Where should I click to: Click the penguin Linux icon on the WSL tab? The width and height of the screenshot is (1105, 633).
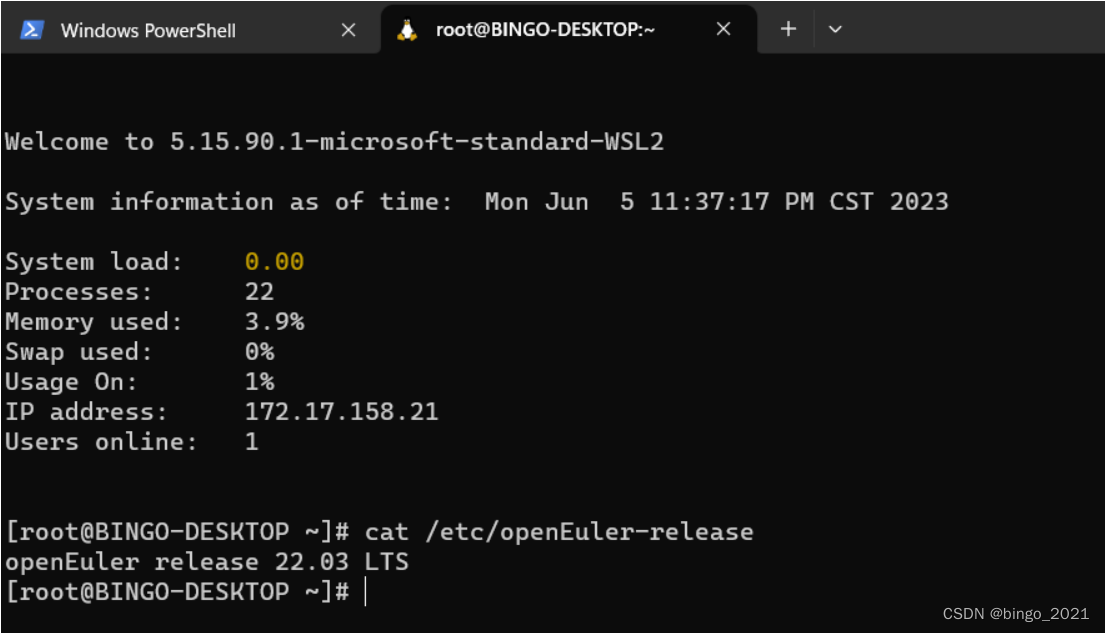pyautogui.click(x=406, y=30)
